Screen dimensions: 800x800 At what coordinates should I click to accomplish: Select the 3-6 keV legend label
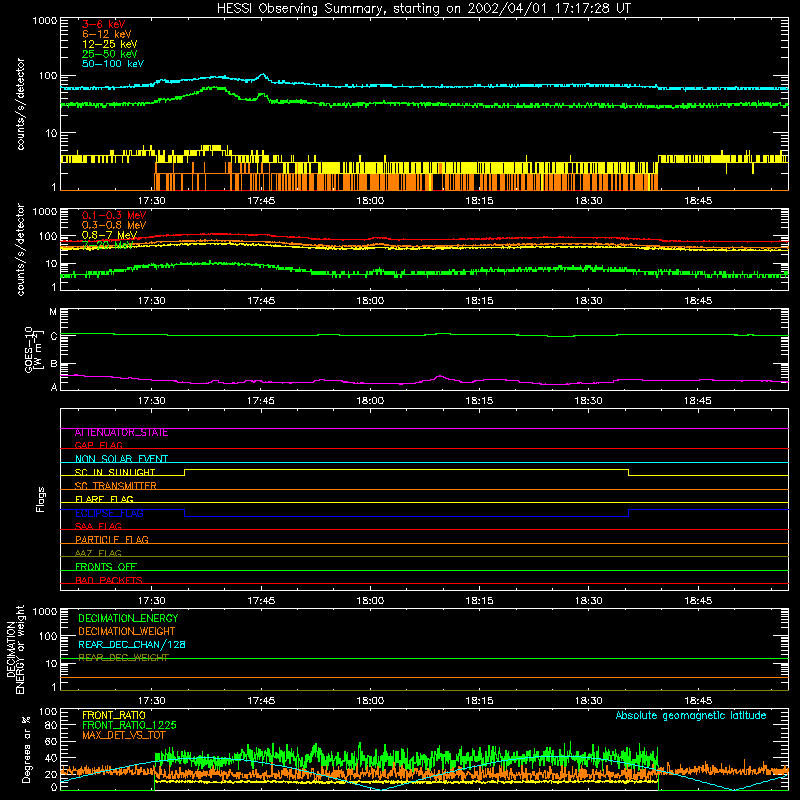104,24
